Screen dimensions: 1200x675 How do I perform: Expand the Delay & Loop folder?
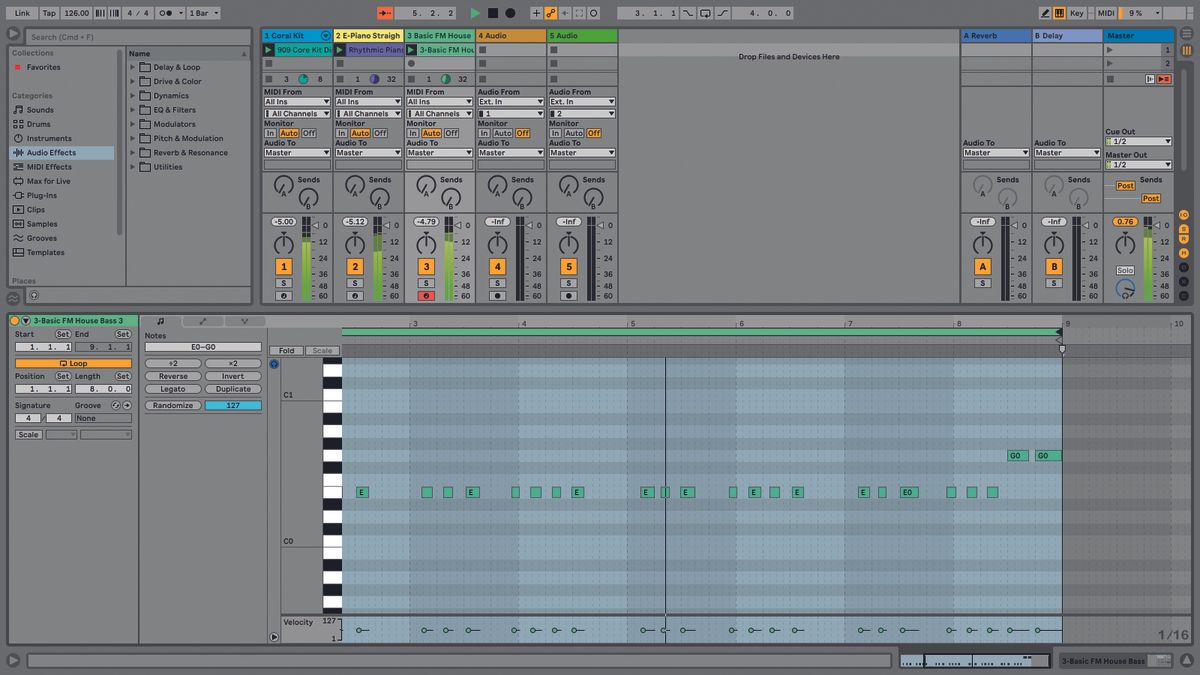132,67
